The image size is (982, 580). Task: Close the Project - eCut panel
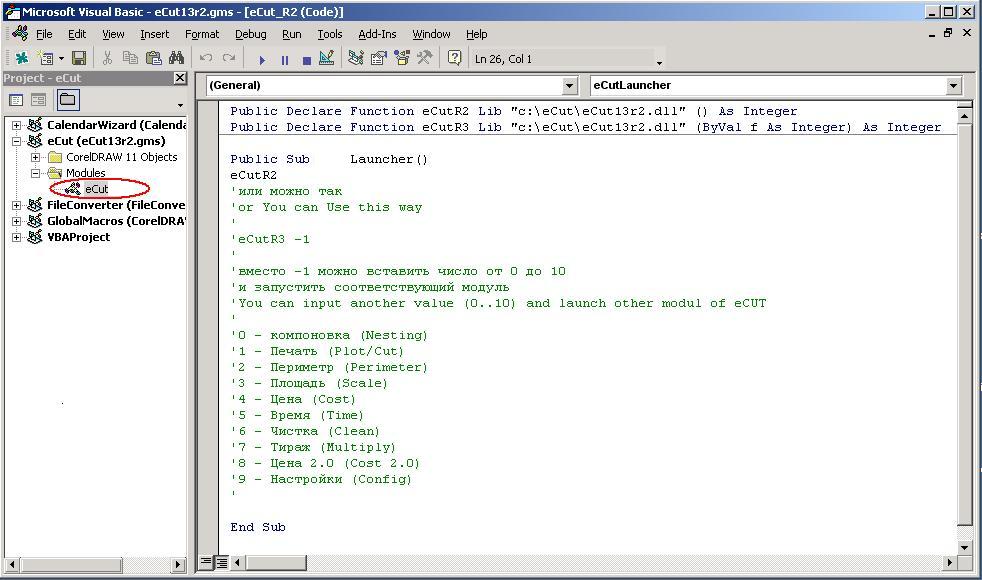tap(180, 78)
